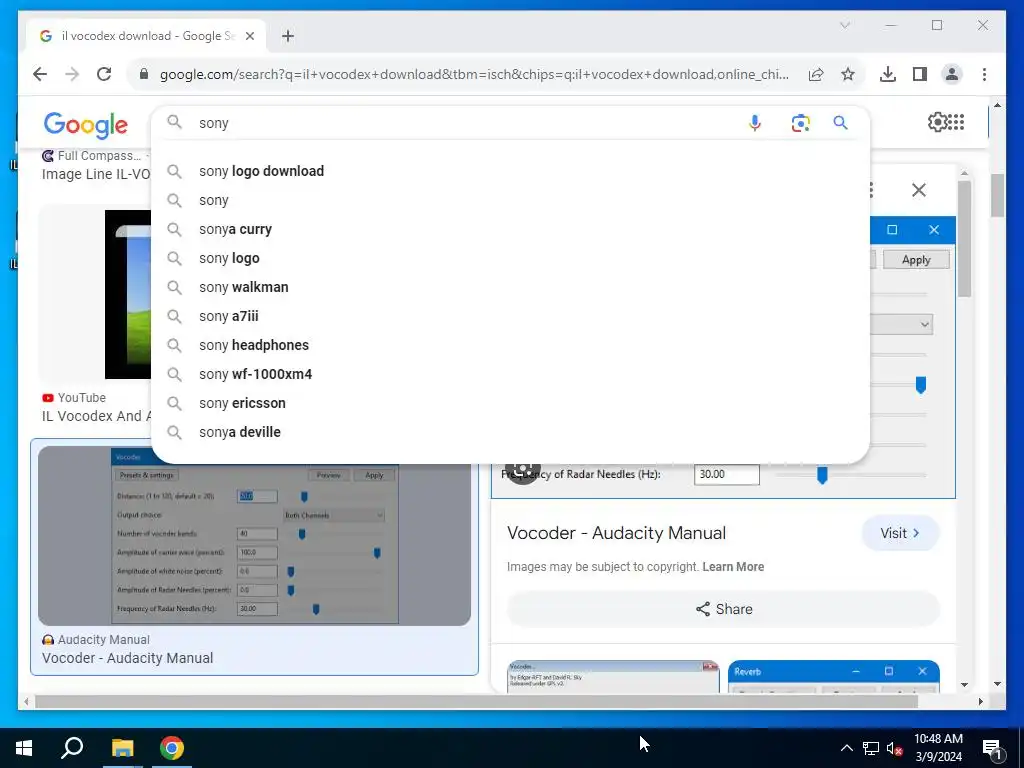Open taskbar search
The height and width of the screenshot is (768, 1024).
coord(72,748)
